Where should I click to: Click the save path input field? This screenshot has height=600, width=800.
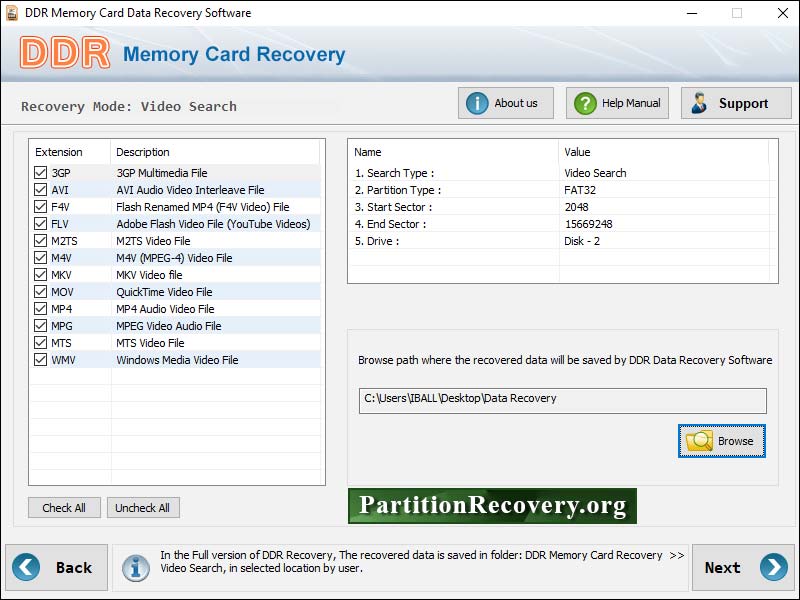pos(563,401)
